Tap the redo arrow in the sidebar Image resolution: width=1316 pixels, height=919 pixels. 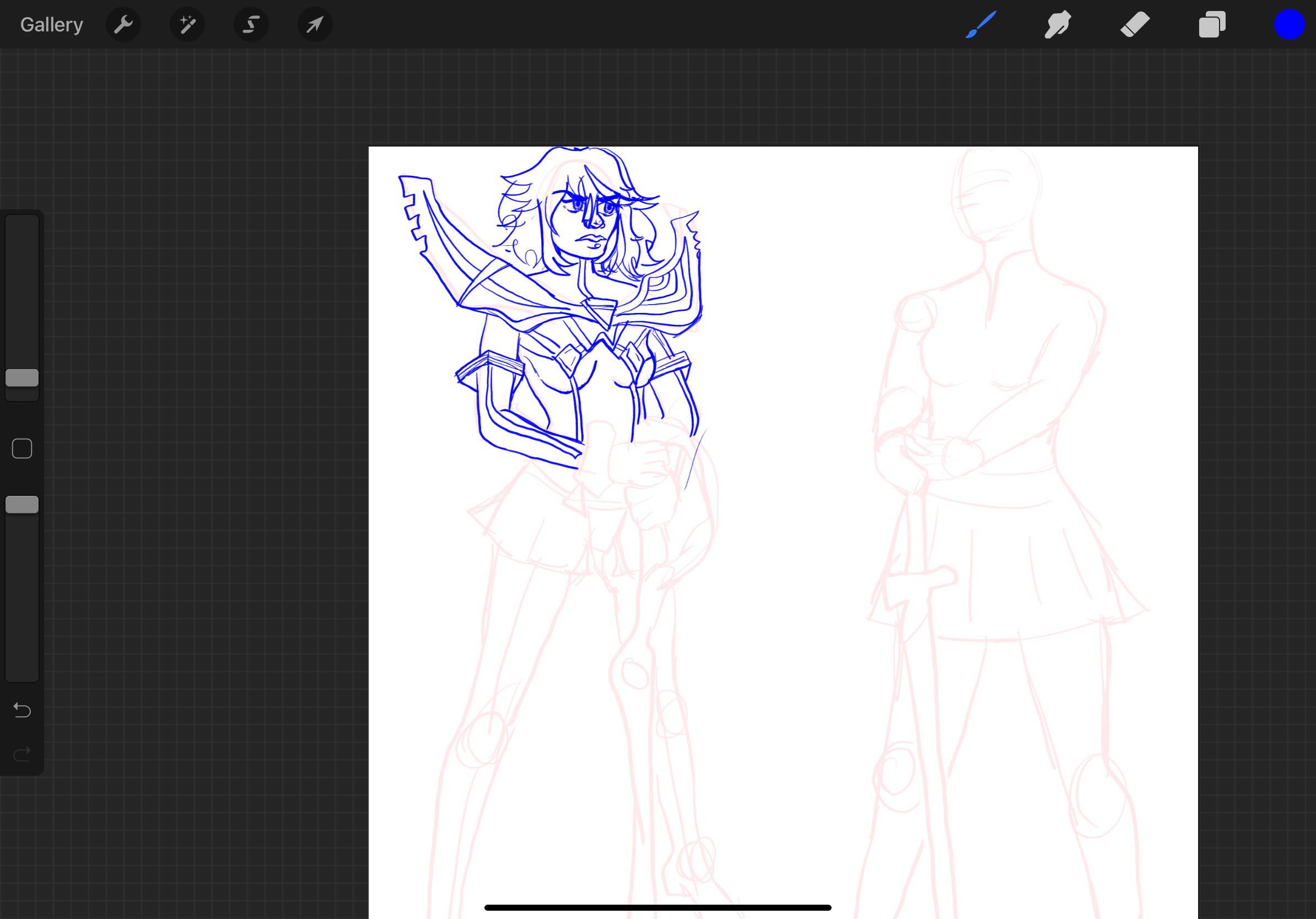[22, 753]
